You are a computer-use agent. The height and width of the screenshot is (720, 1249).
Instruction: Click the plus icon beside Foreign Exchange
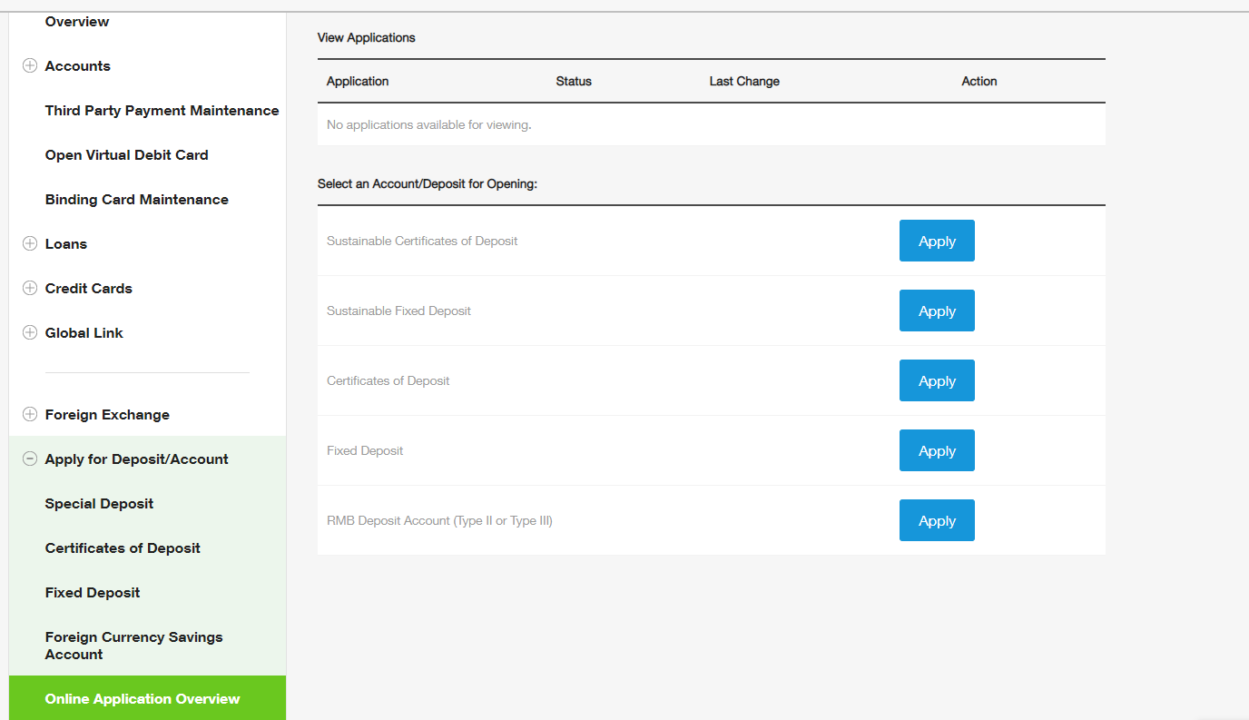[28, 414]
